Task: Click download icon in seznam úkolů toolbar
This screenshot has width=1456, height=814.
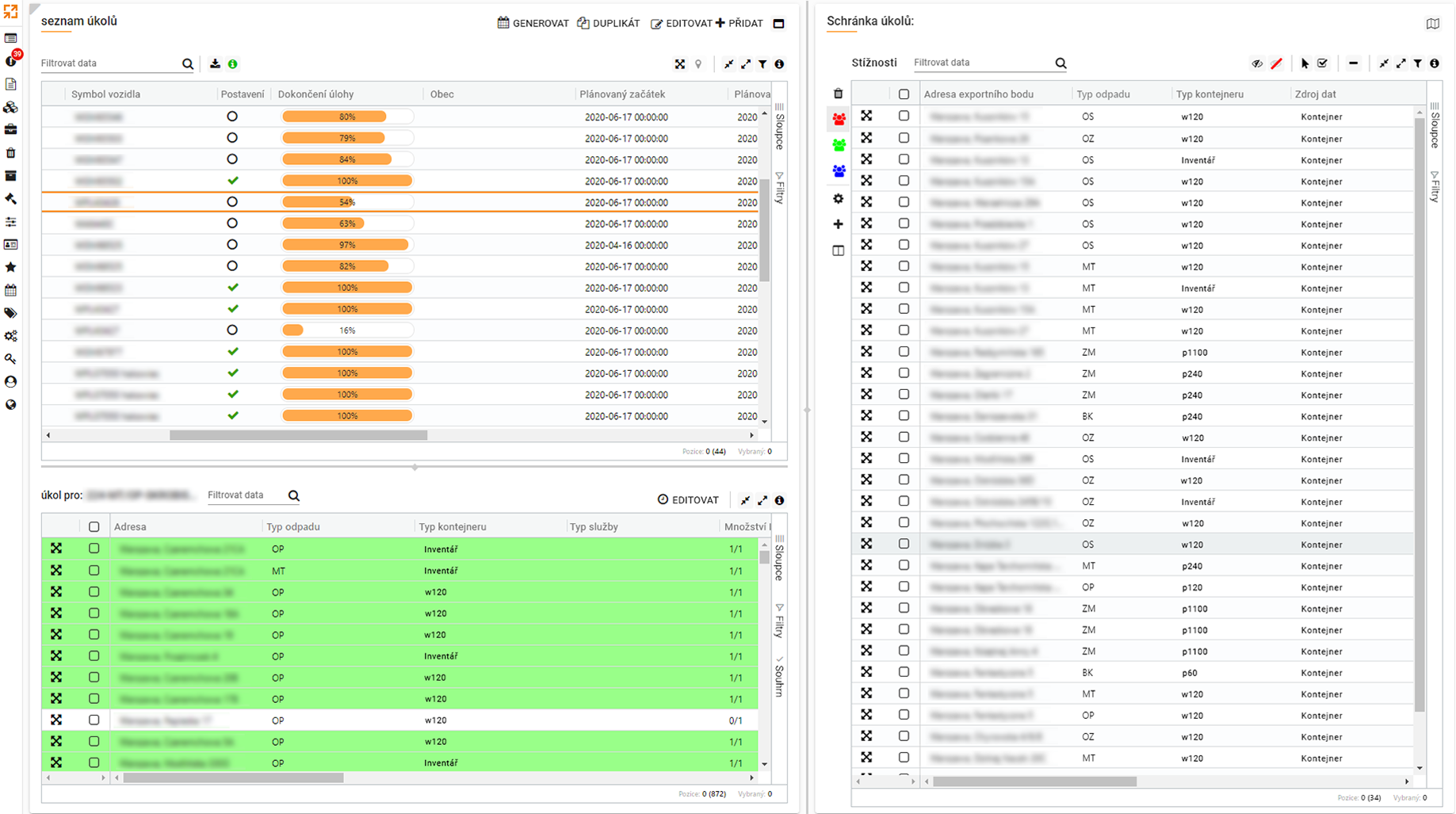Action: tap(215, 64)
